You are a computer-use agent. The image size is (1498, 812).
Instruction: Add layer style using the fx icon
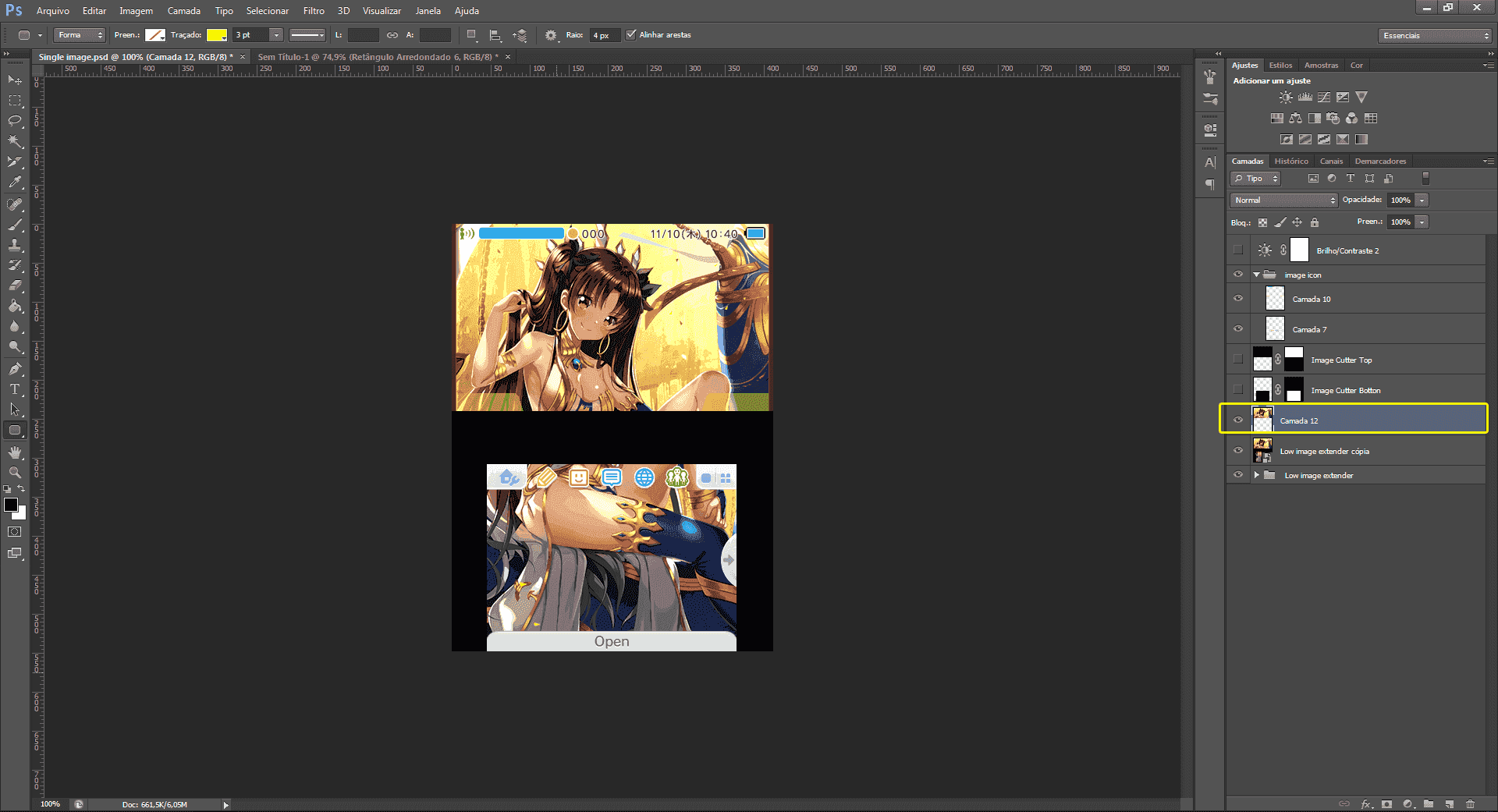[x=1366, y=803]
